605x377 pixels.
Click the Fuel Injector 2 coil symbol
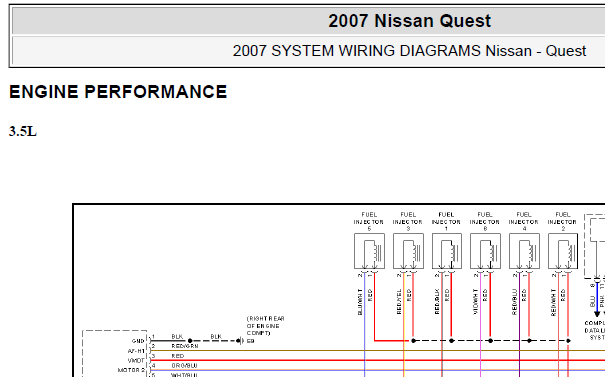pyautogui.click(x=563, y=251)
